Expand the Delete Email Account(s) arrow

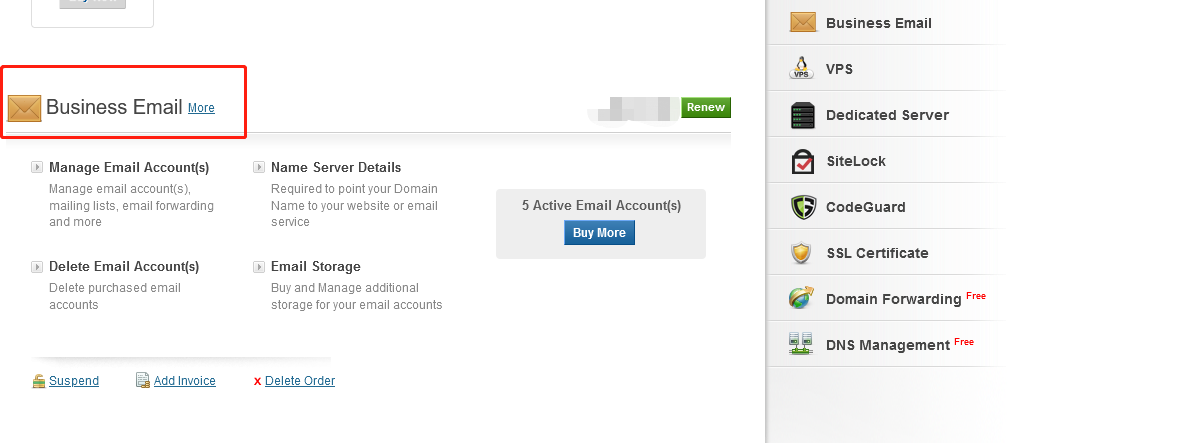click(37, 266)
